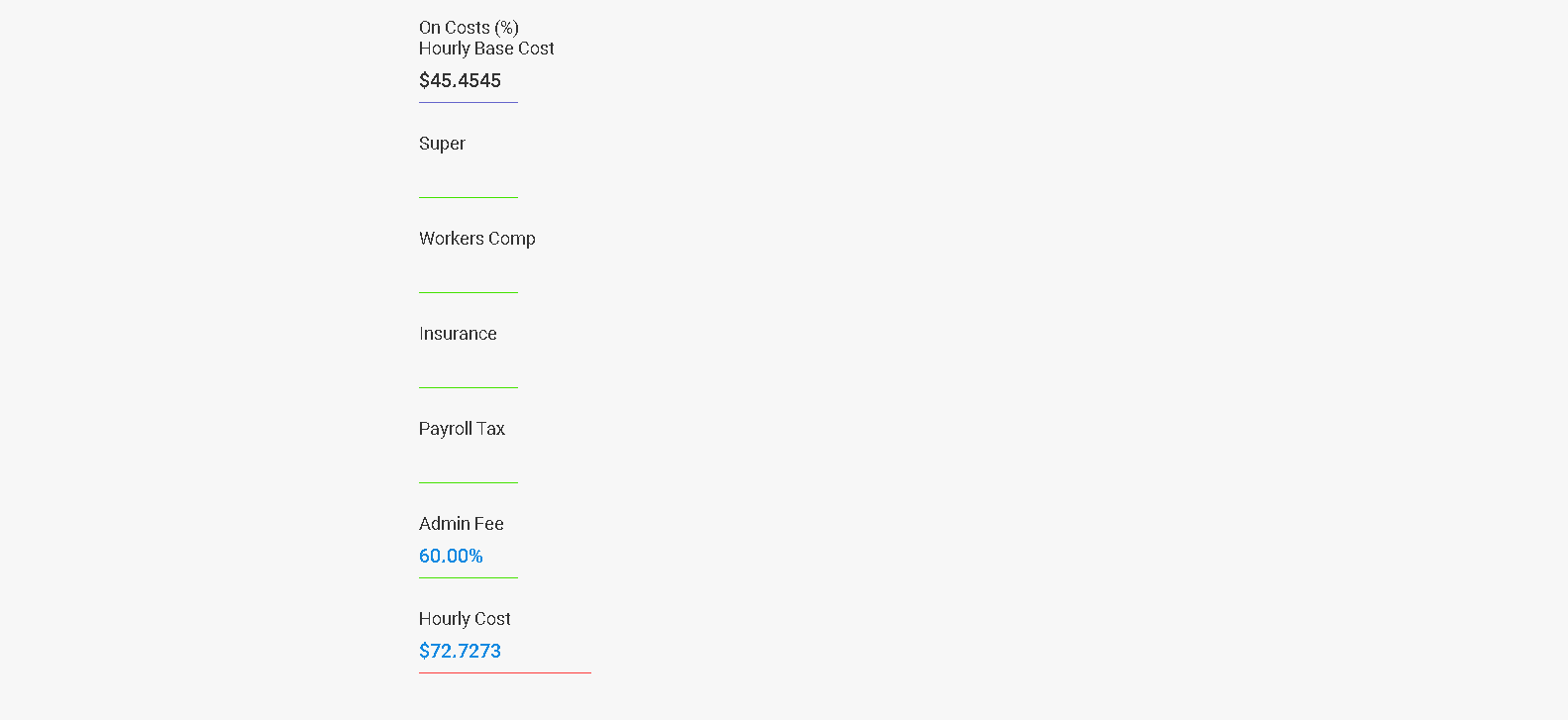Screen dimensions: 1568x720
Task: Click the underline beneath the Insurance field
Action: click(x=468, y=387)
